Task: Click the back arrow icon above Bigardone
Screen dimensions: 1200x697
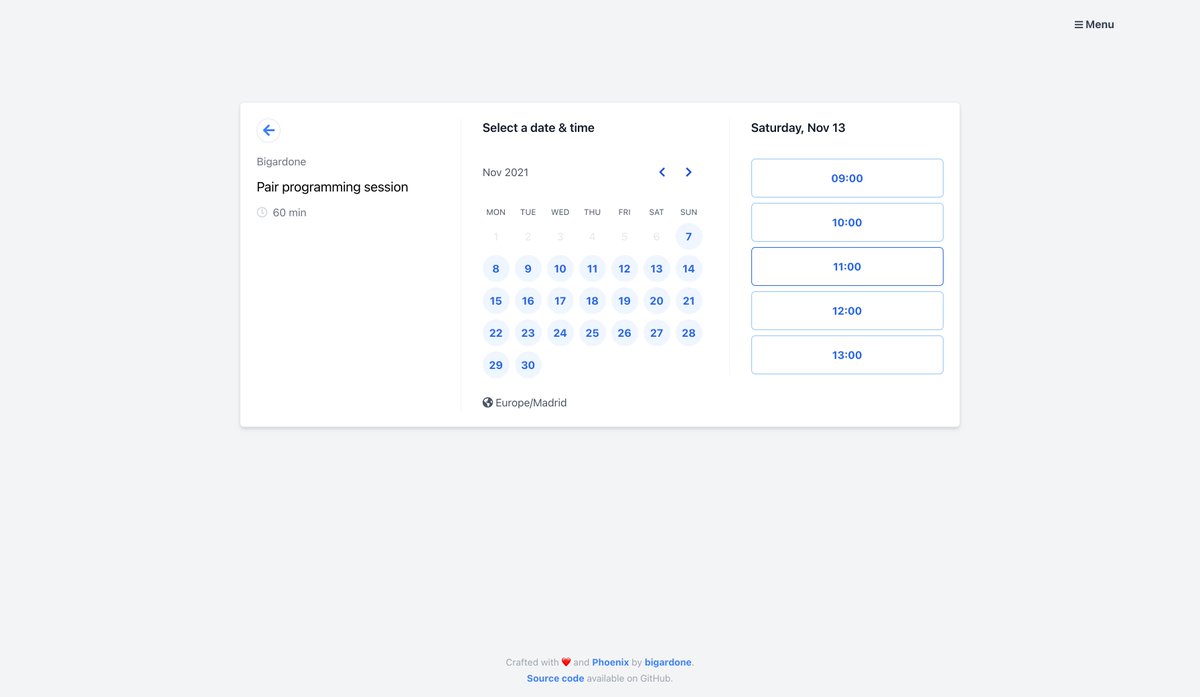Action: tap(268, 130)
